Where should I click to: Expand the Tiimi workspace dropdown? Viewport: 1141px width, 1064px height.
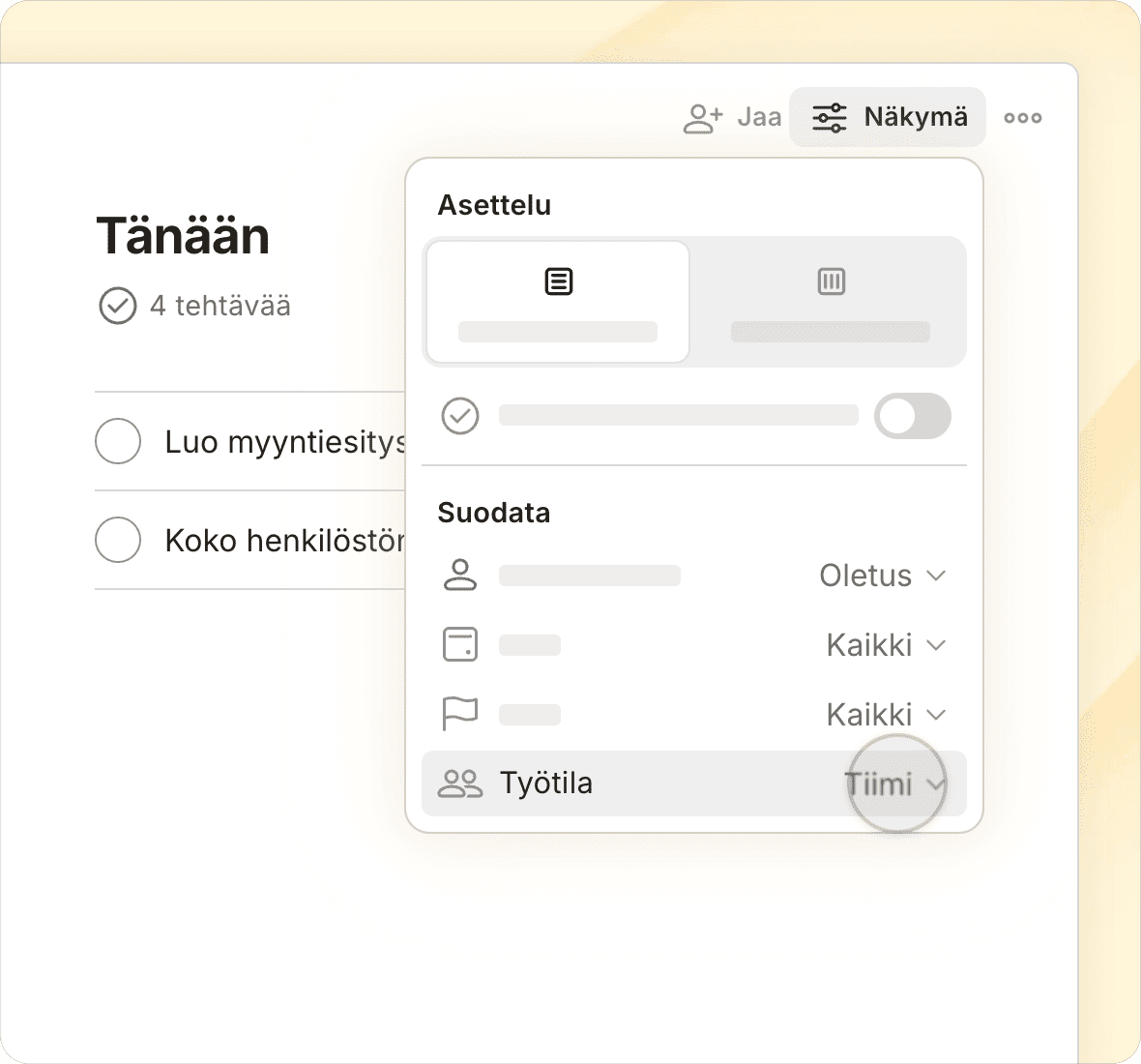pyautogui.click(x=894, y=783)
